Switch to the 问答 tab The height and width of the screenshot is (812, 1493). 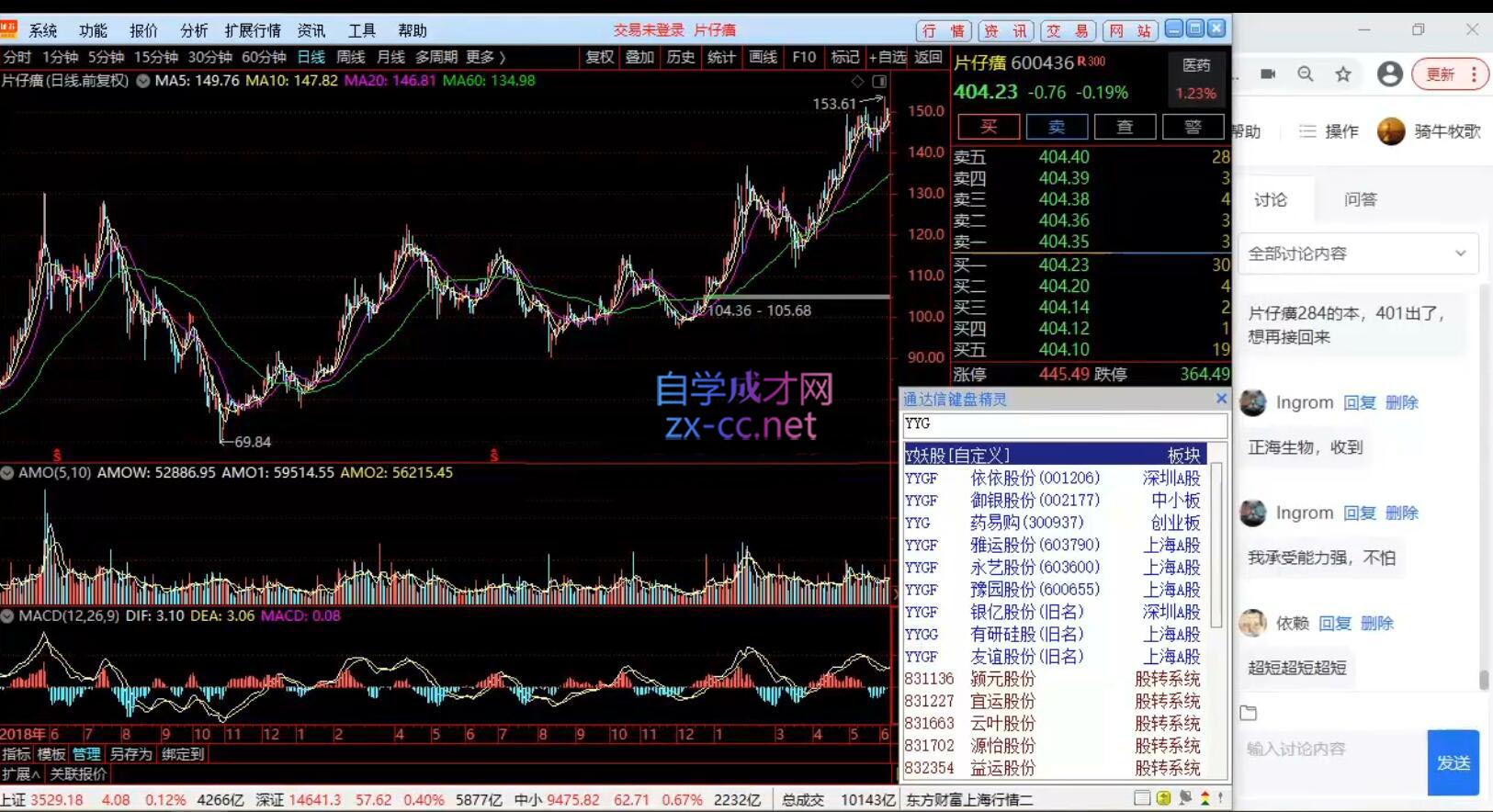pyautogui.click(x=1361, y=199)
